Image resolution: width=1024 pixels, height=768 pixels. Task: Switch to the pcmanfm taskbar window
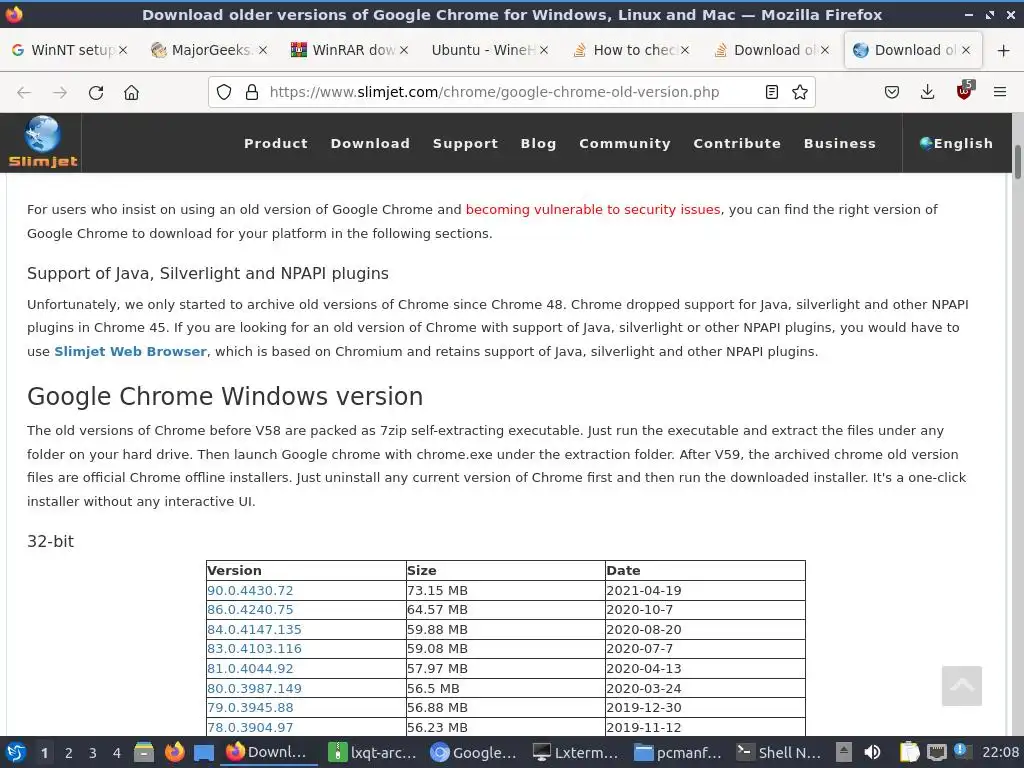677,752
